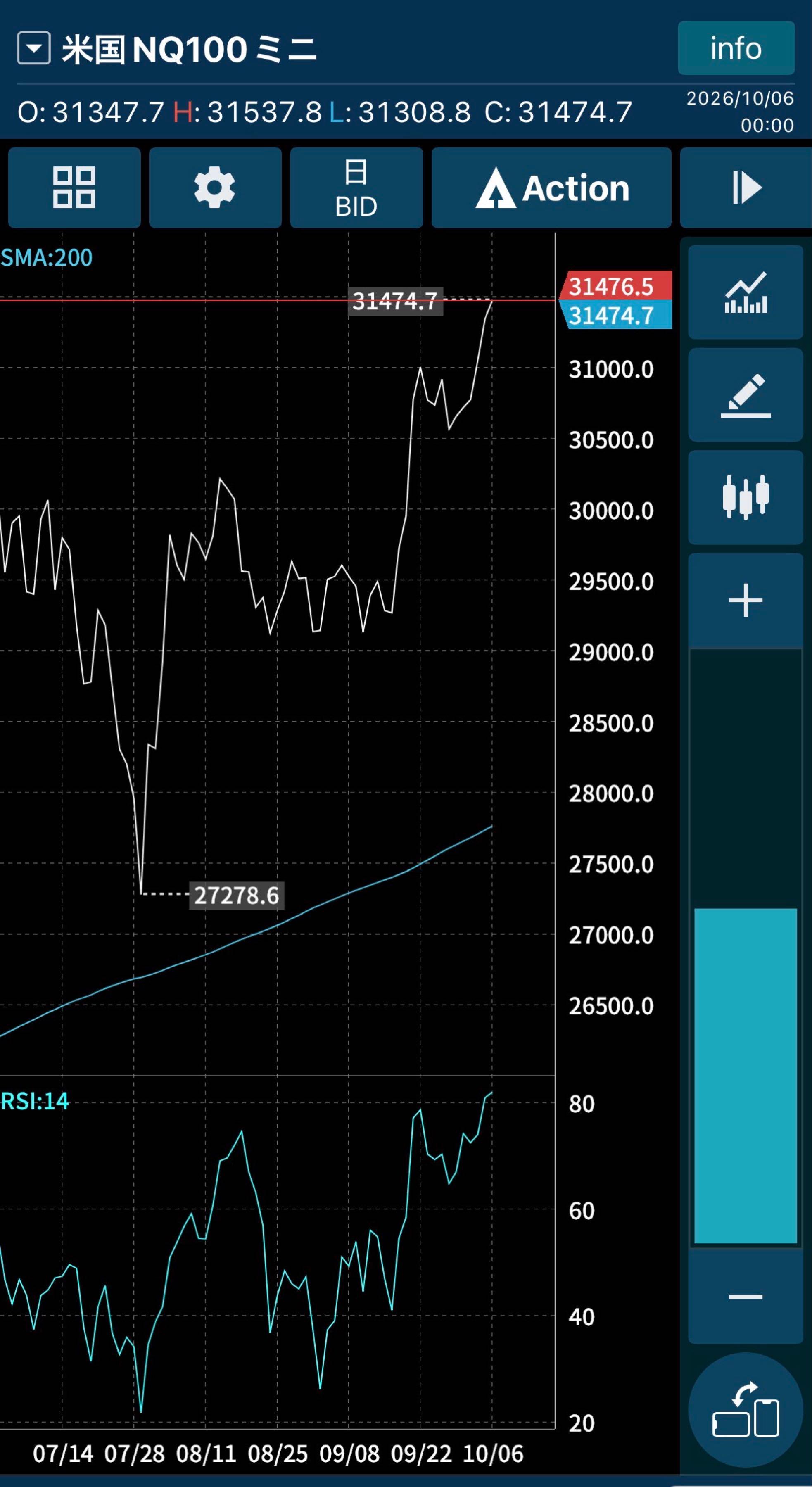Tap the 08/25 date on the time axis
This screenshot has width=812, height=1487.
coord(278,1454)
